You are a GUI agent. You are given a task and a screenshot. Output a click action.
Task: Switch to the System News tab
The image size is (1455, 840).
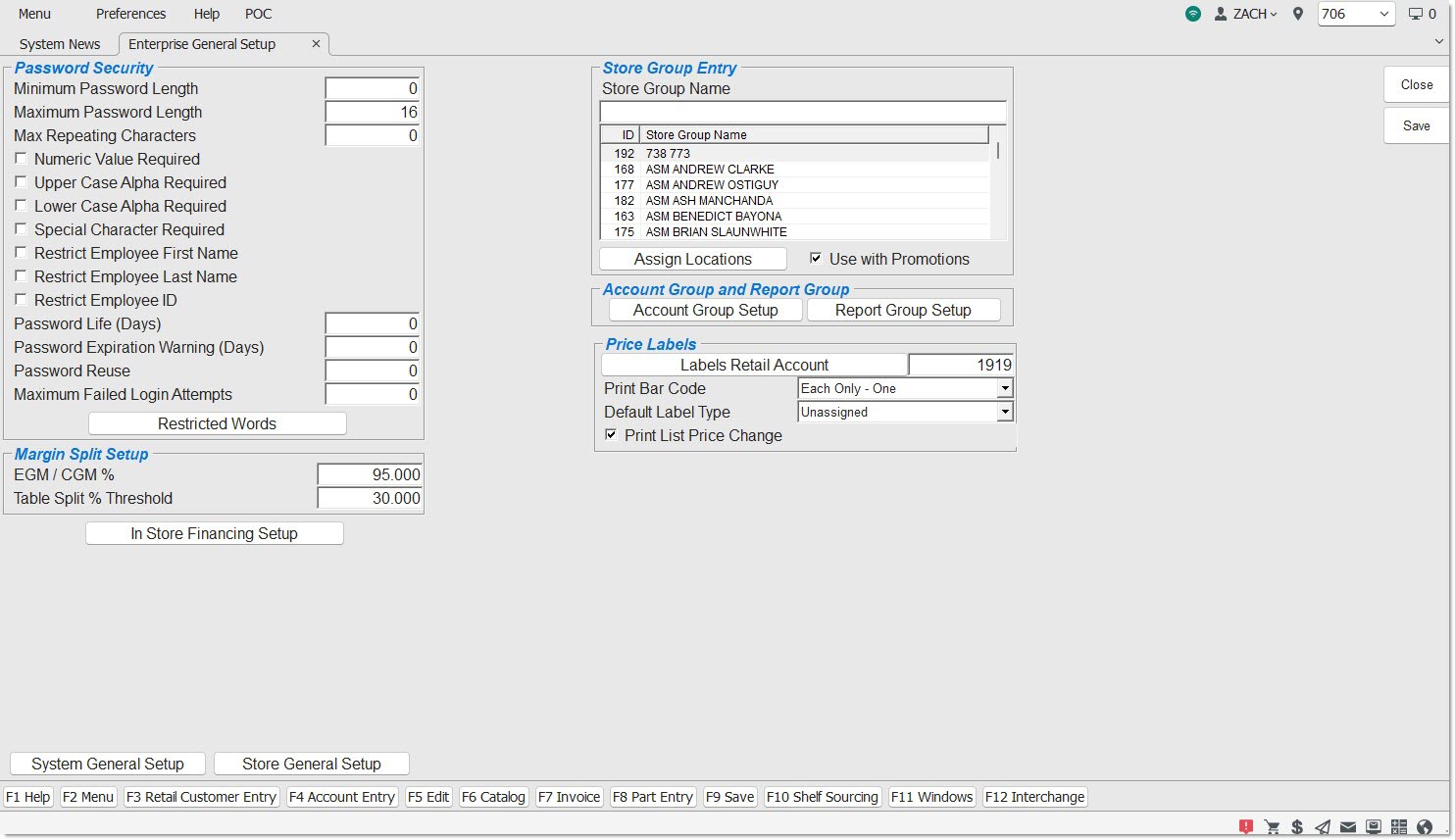click(60, 44)
